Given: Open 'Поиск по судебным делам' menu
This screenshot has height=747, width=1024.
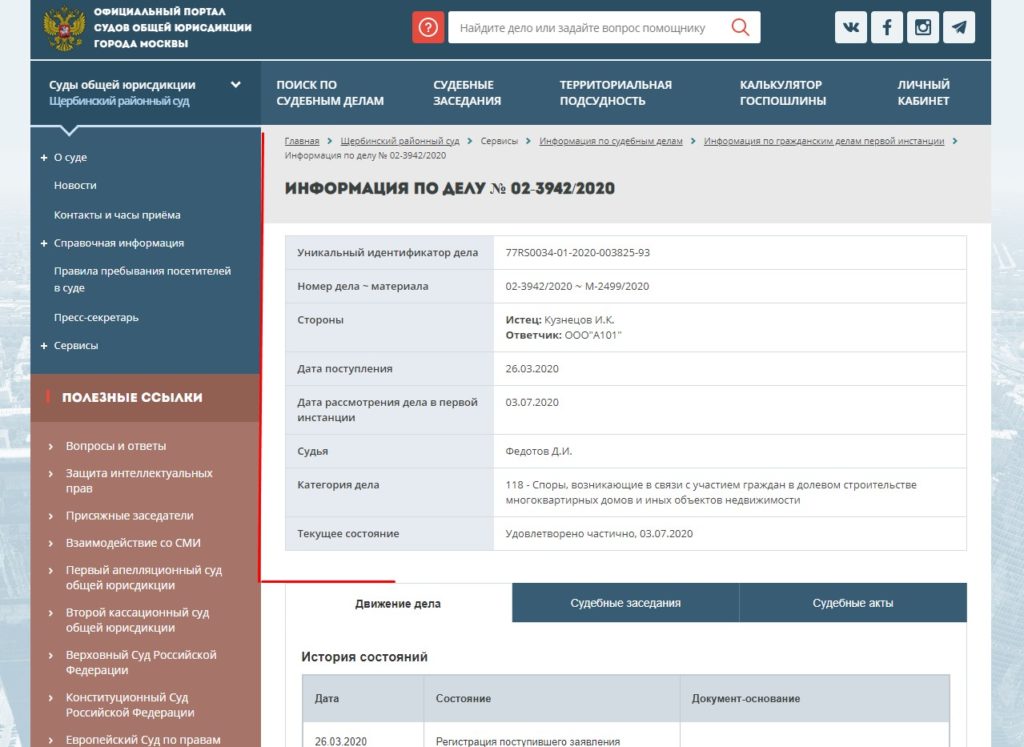Looking at the screenshot, I should point(330,93).
